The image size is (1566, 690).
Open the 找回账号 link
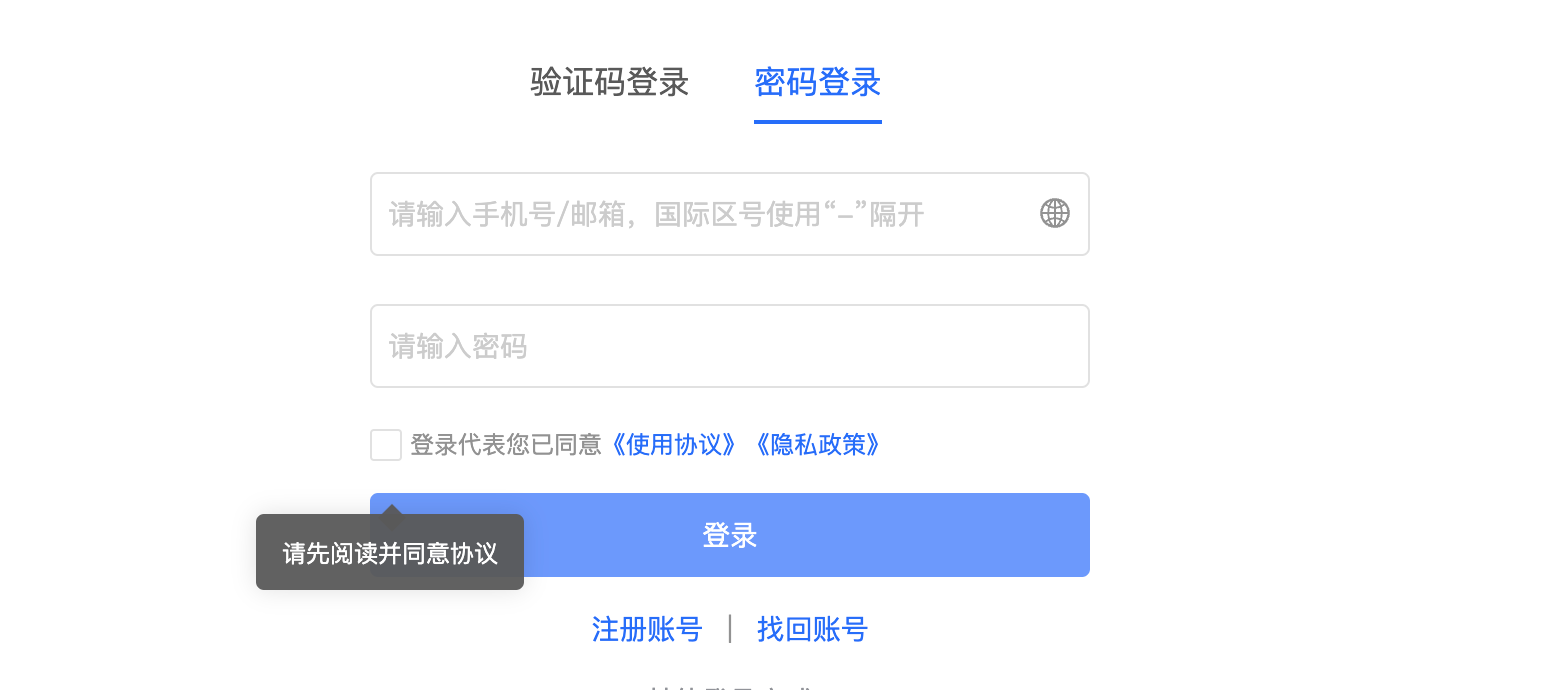click(812, 630)
